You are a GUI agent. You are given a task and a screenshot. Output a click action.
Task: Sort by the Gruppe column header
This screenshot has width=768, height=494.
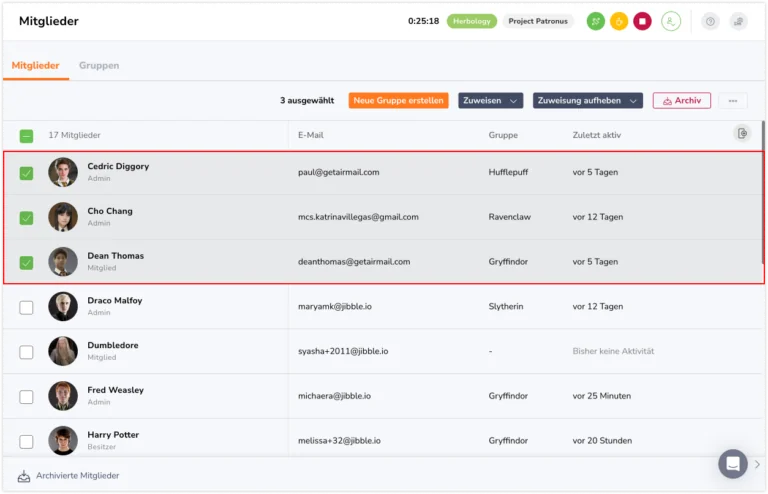click(503, 135)
